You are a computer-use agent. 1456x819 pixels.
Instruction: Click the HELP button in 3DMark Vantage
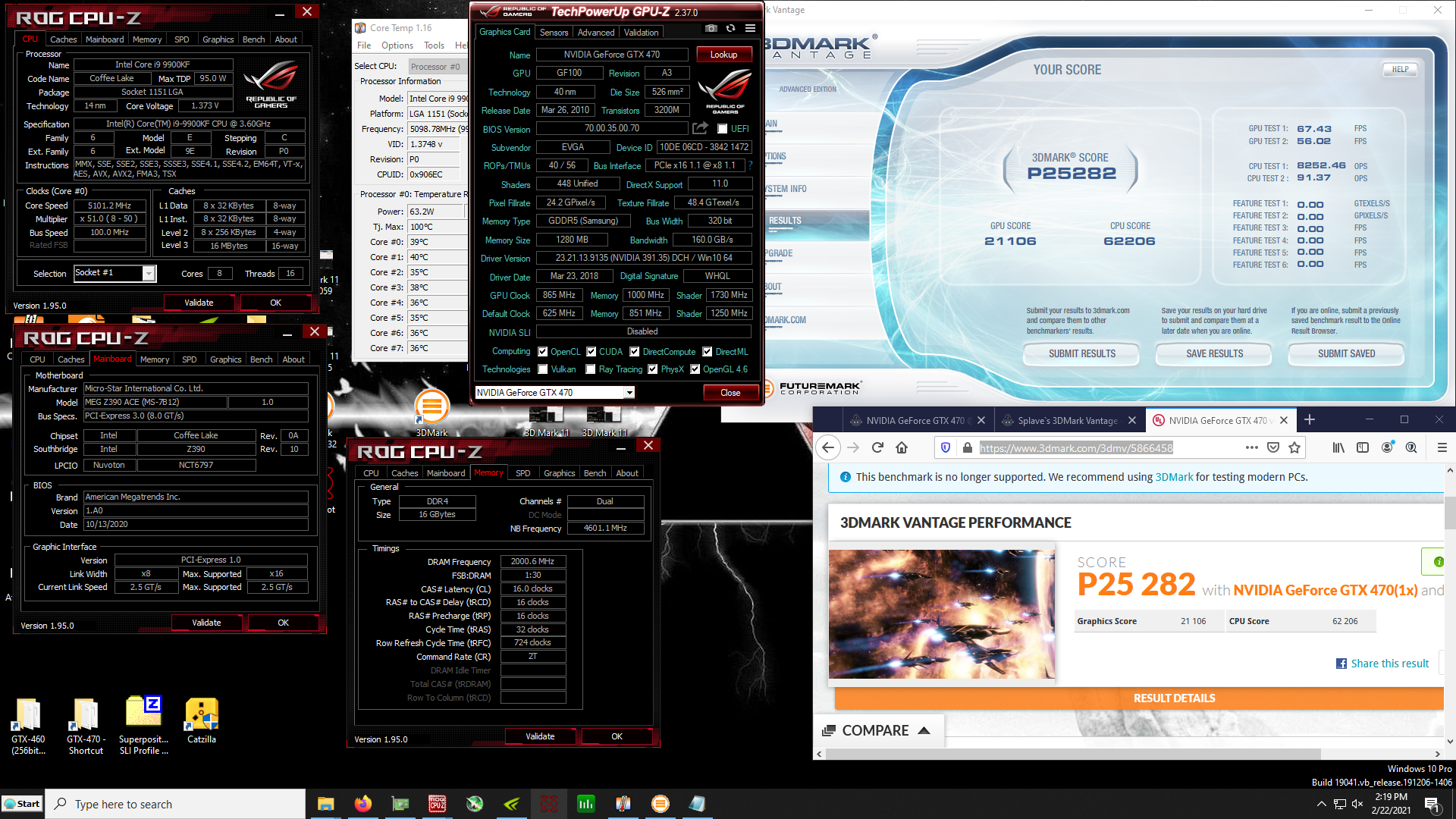[1400, 69]
